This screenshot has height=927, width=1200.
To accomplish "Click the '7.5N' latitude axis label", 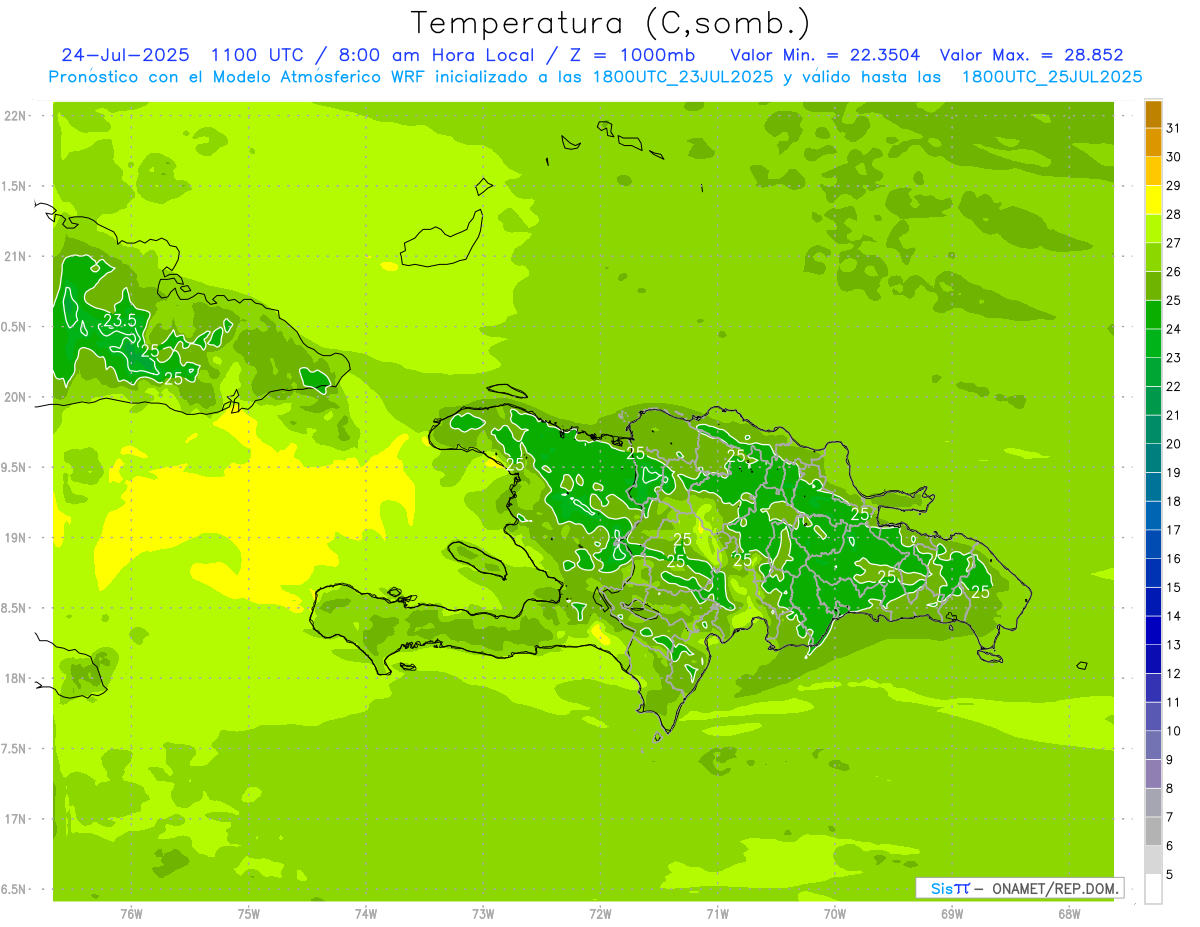I will [x=14, y=749].
